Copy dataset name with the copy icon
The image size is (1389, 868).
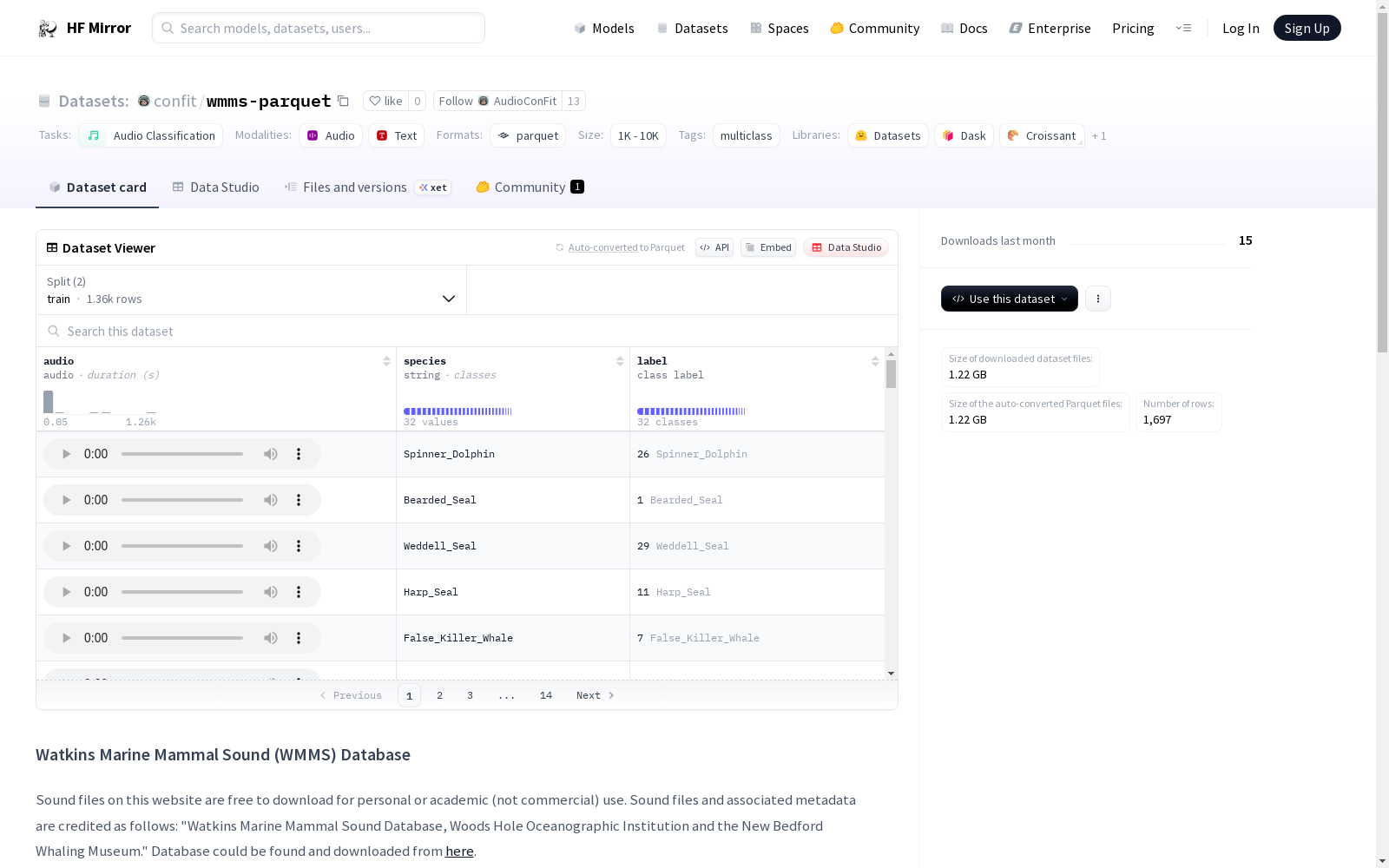click(x=343, y=101)
